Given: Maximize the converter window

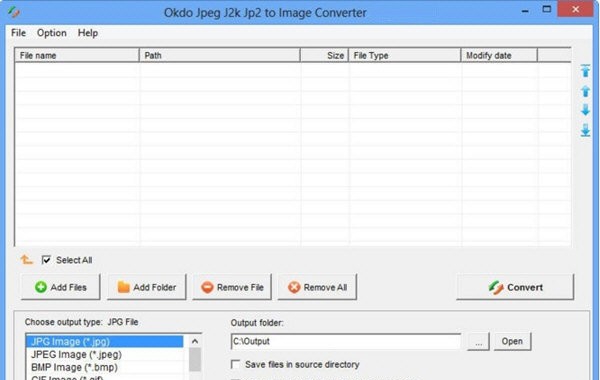Looking at the screenshot, I should click(546, 9).
